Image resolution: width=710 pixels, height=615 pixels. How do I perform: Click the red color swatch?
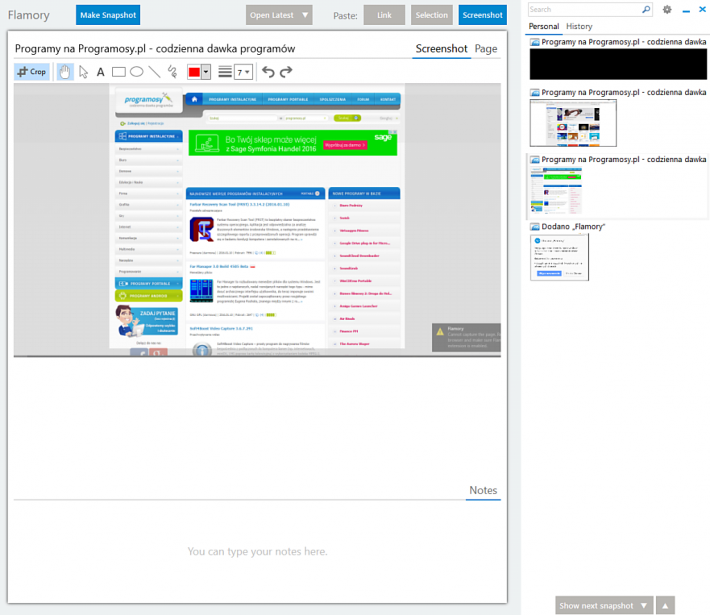pos(194,72)
